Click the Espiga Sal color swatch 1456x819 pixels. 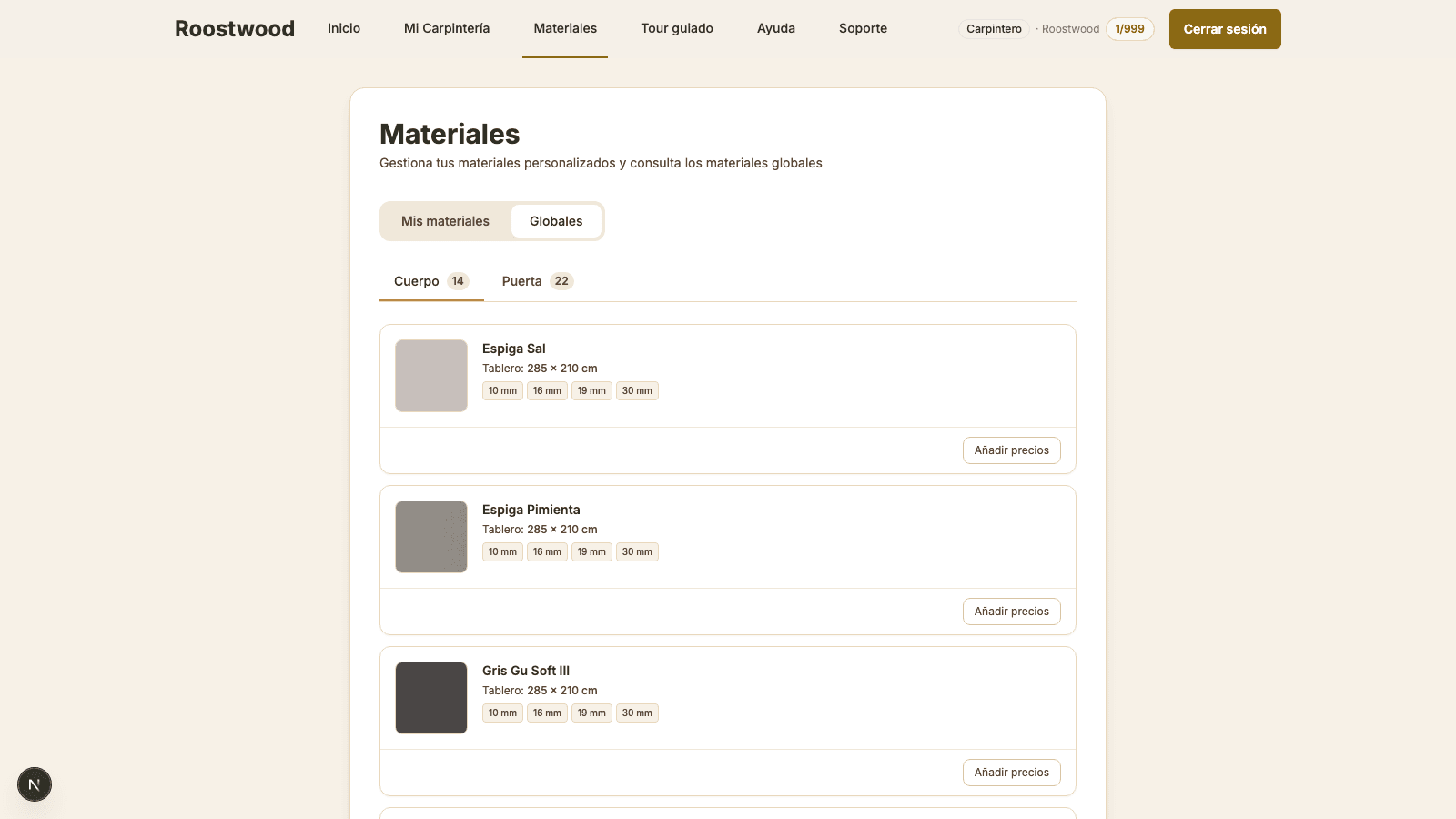point(431,376)
